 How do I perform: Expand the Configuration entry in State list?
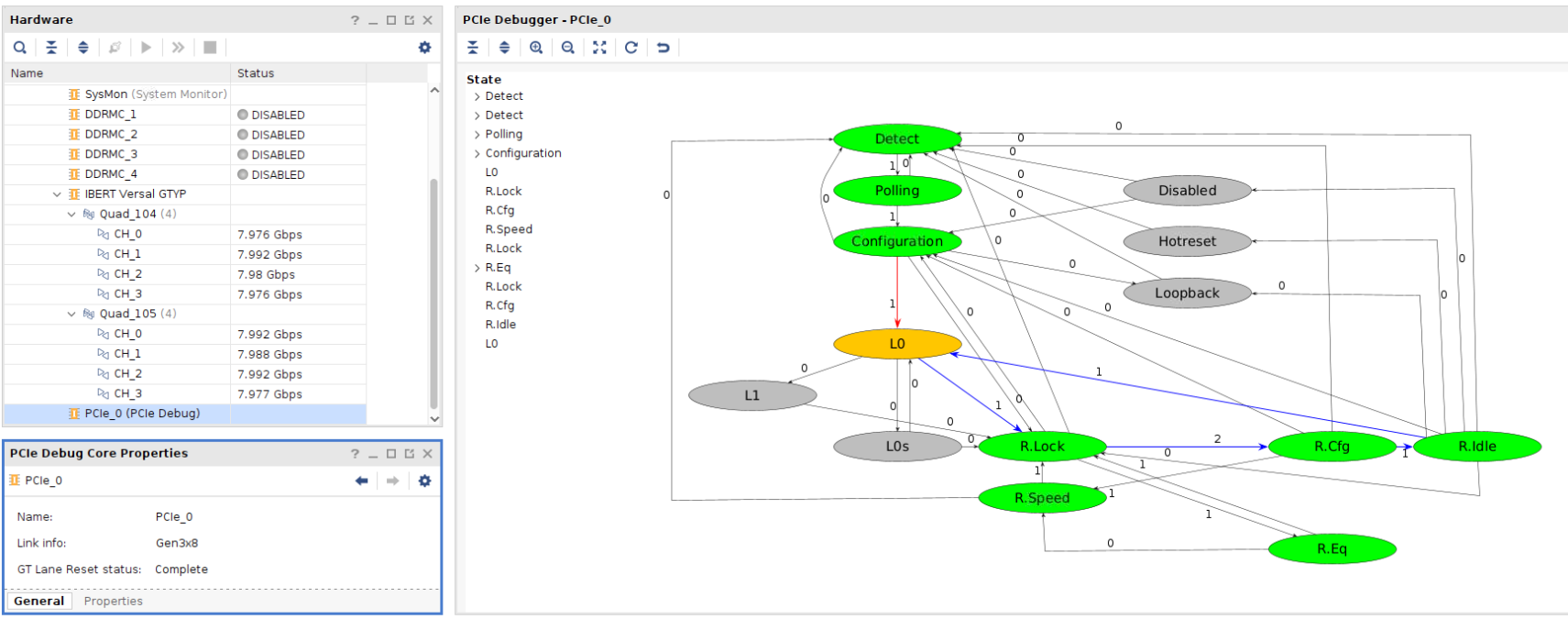(477, 154)
